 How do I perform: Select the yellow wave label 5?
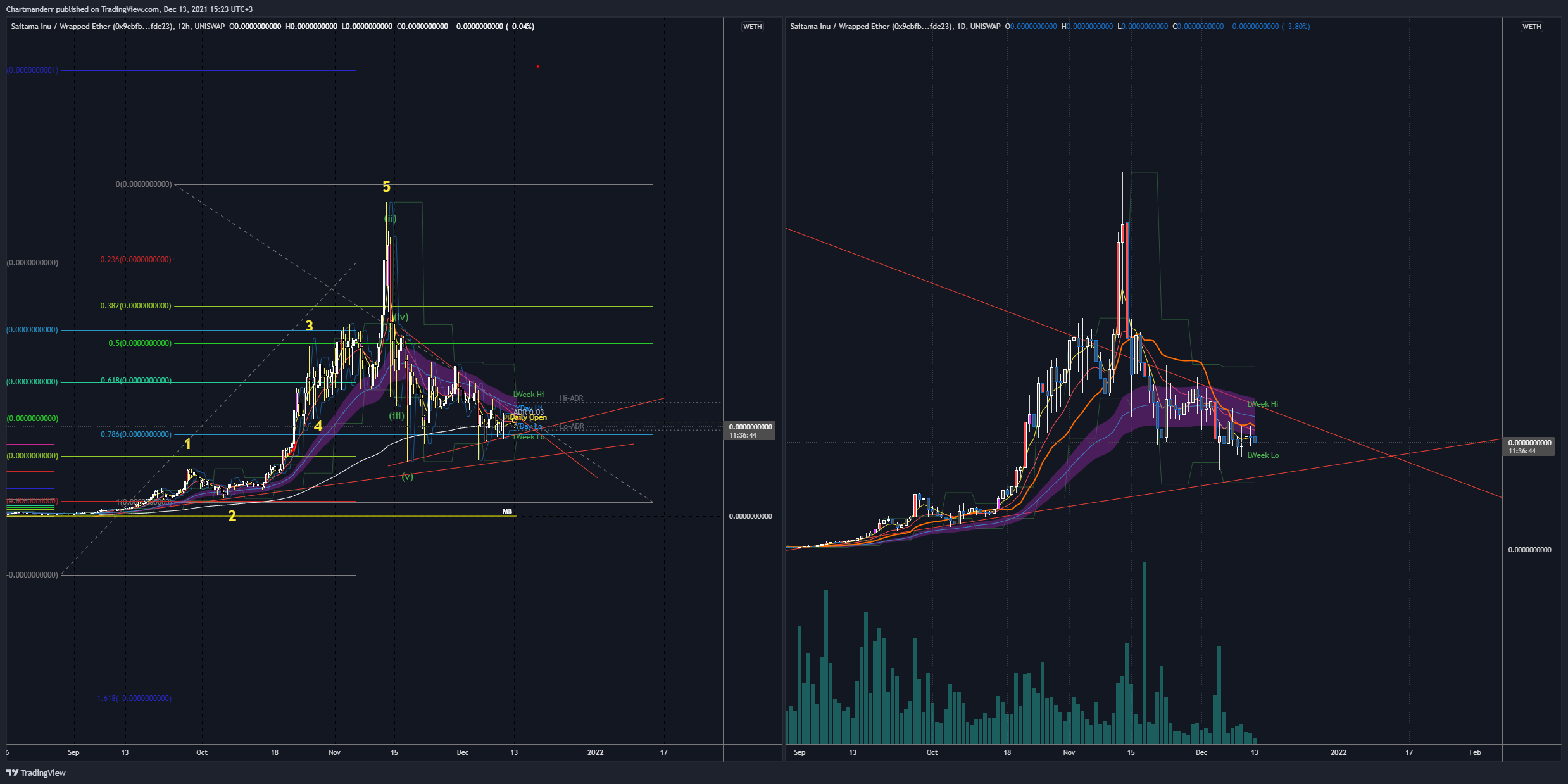(x=386, y=187)
